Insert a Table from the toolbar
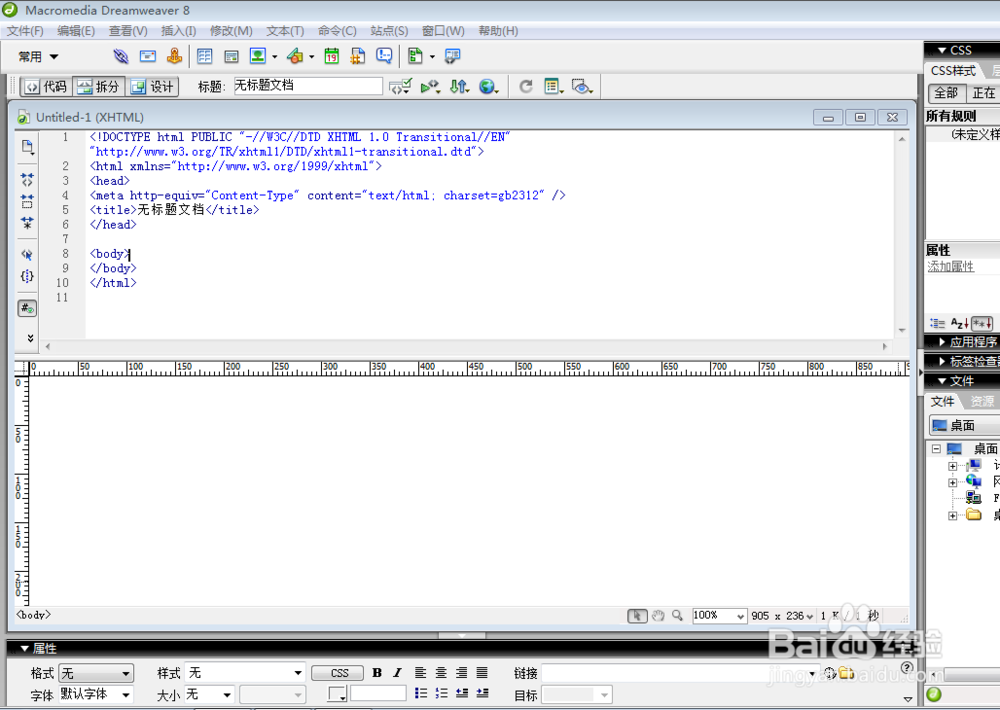The width and height of the screenshot is (1000, 710). coord(204,56)
